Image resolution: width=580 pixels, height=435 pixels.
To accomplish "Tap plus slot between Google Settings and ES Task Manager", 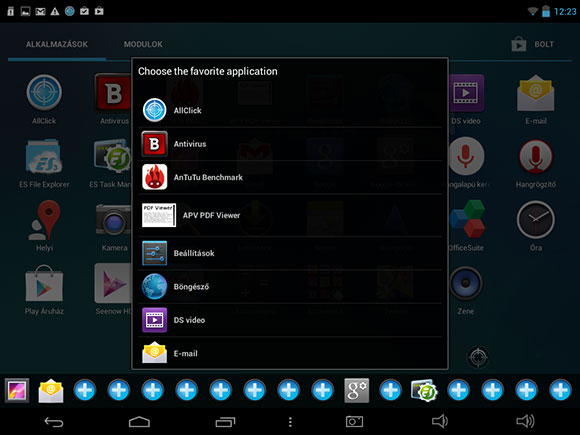I will (391, 390).
